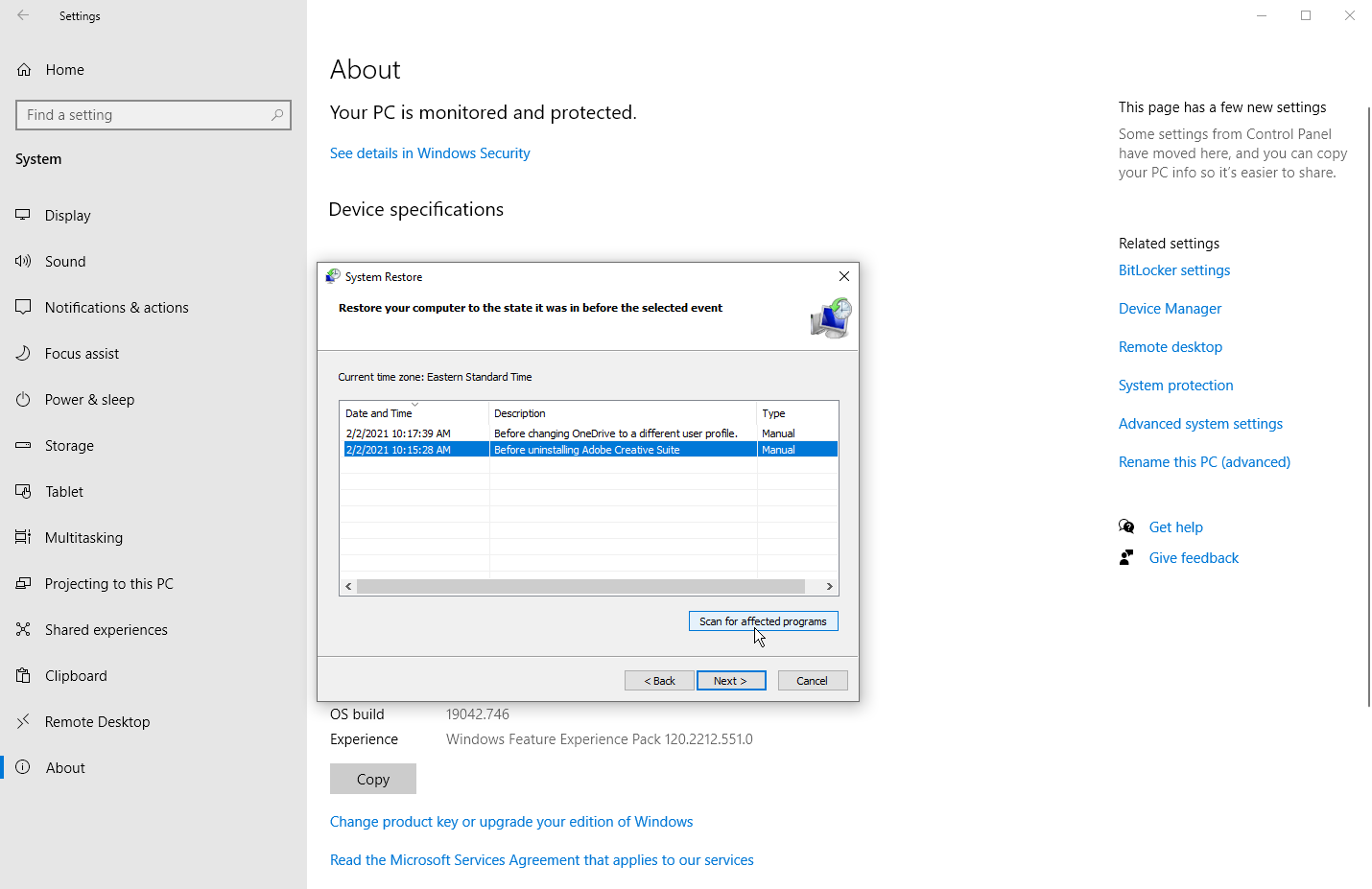Sort by Date and Time column header
1372x889 pixels.
[x=414, y=413]
